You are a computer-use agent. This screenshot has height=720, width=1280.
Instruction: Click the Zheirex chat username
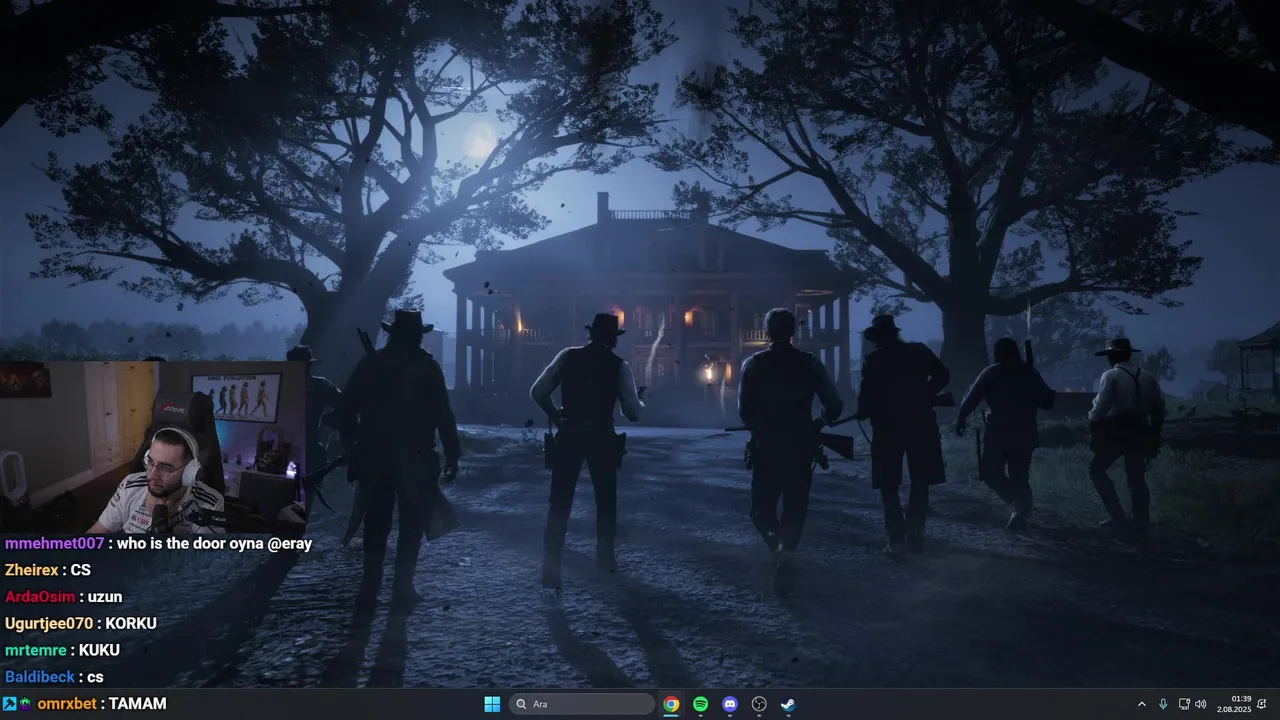(x=31, y=570)
